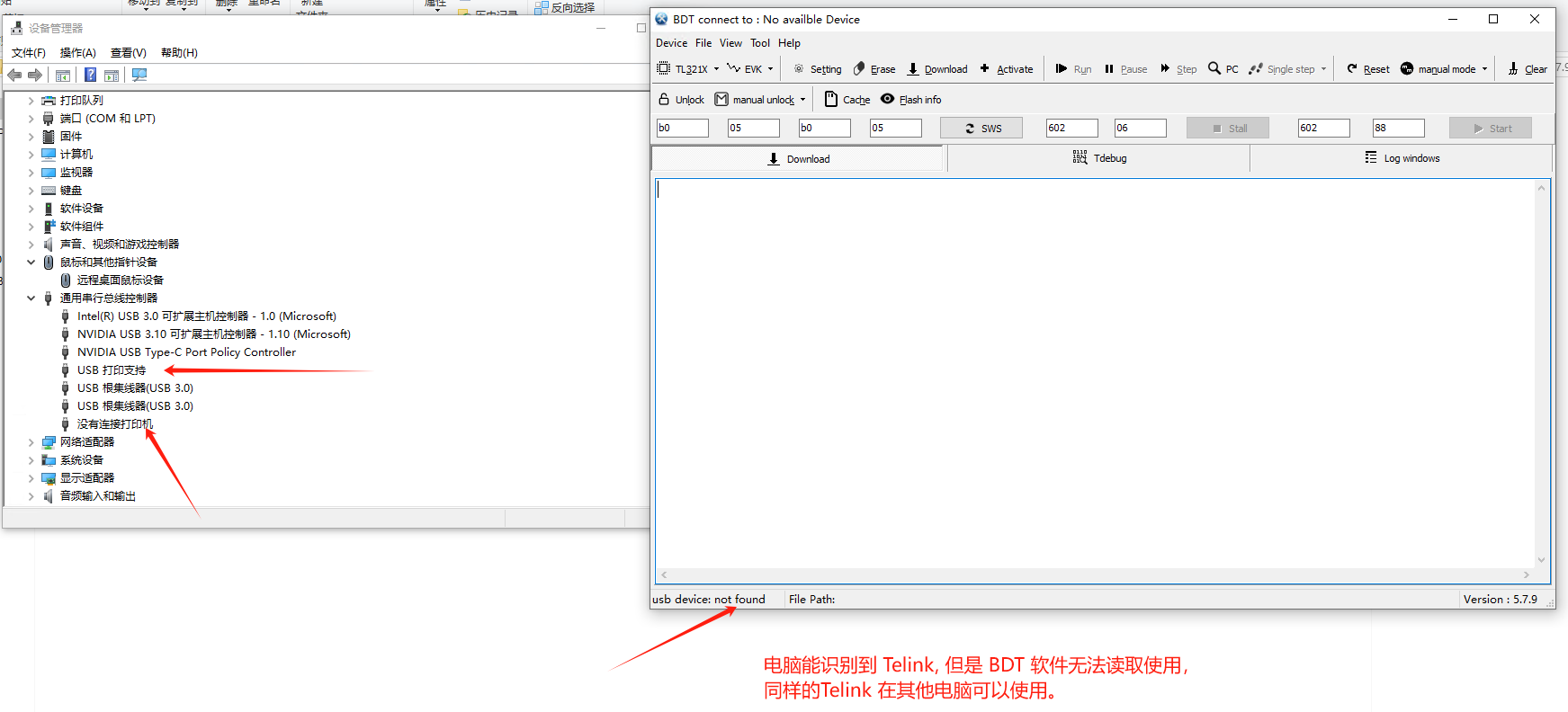The width and height of the screenshot is (1568, 712).
Task: Click the Start button in BDT
Action: point(1491,129)
